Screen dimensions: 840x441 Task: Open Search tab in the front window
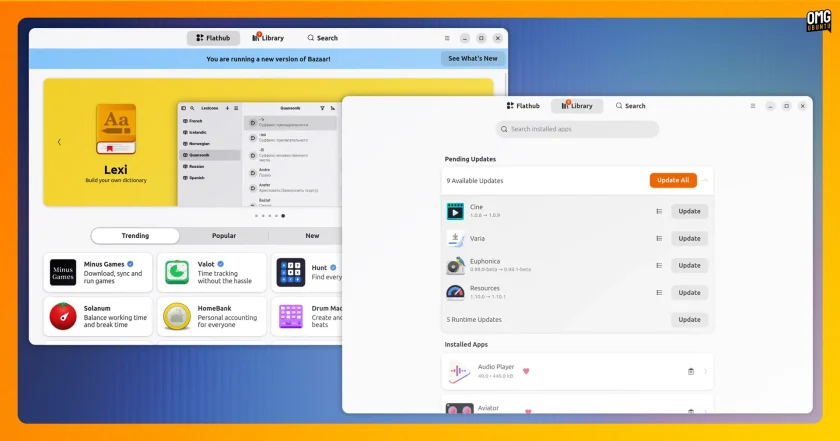tap(631, 106)
